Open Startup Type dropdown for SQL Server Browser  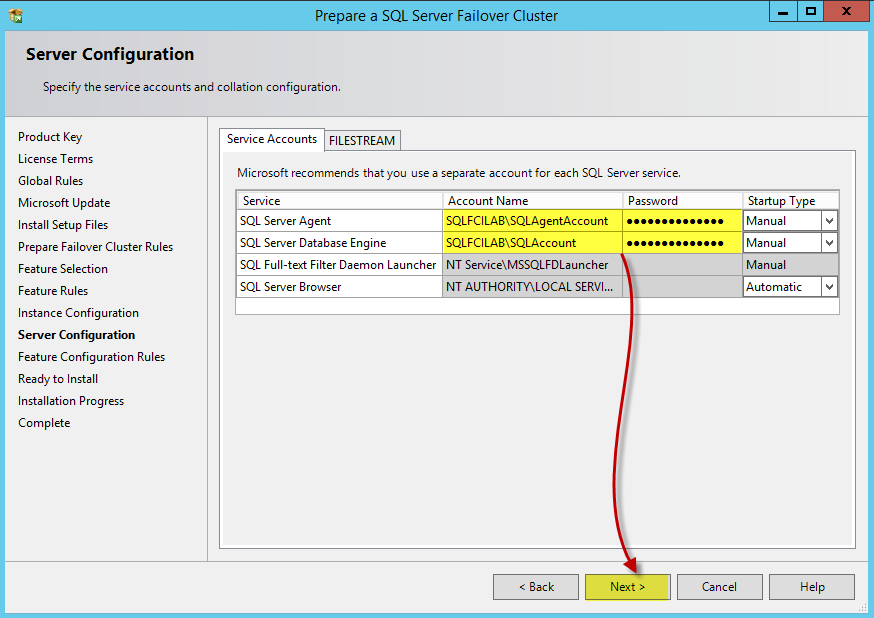tap(829, 287)
